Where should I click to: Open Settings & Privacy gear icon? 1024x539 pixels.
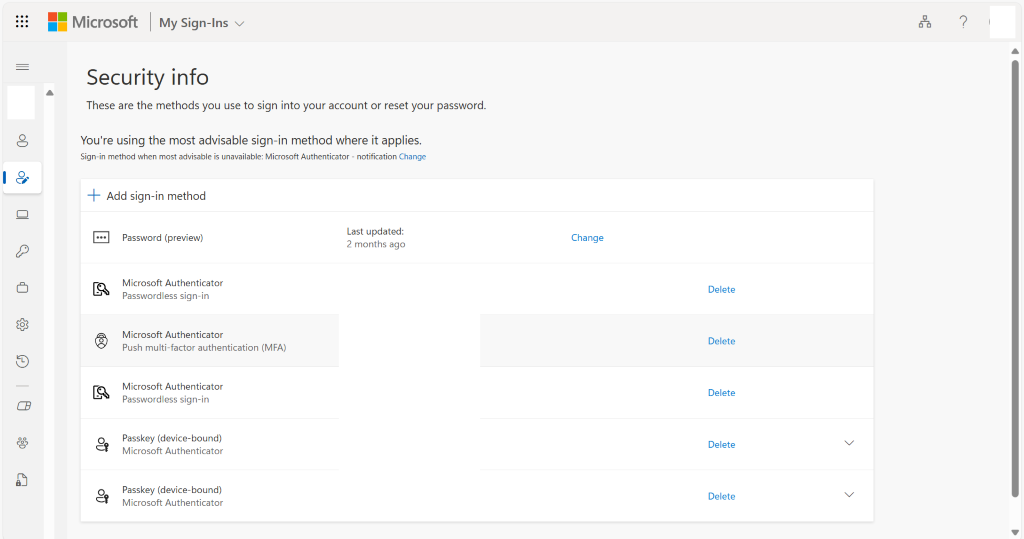pyautogui.click(x=22, y=325)
